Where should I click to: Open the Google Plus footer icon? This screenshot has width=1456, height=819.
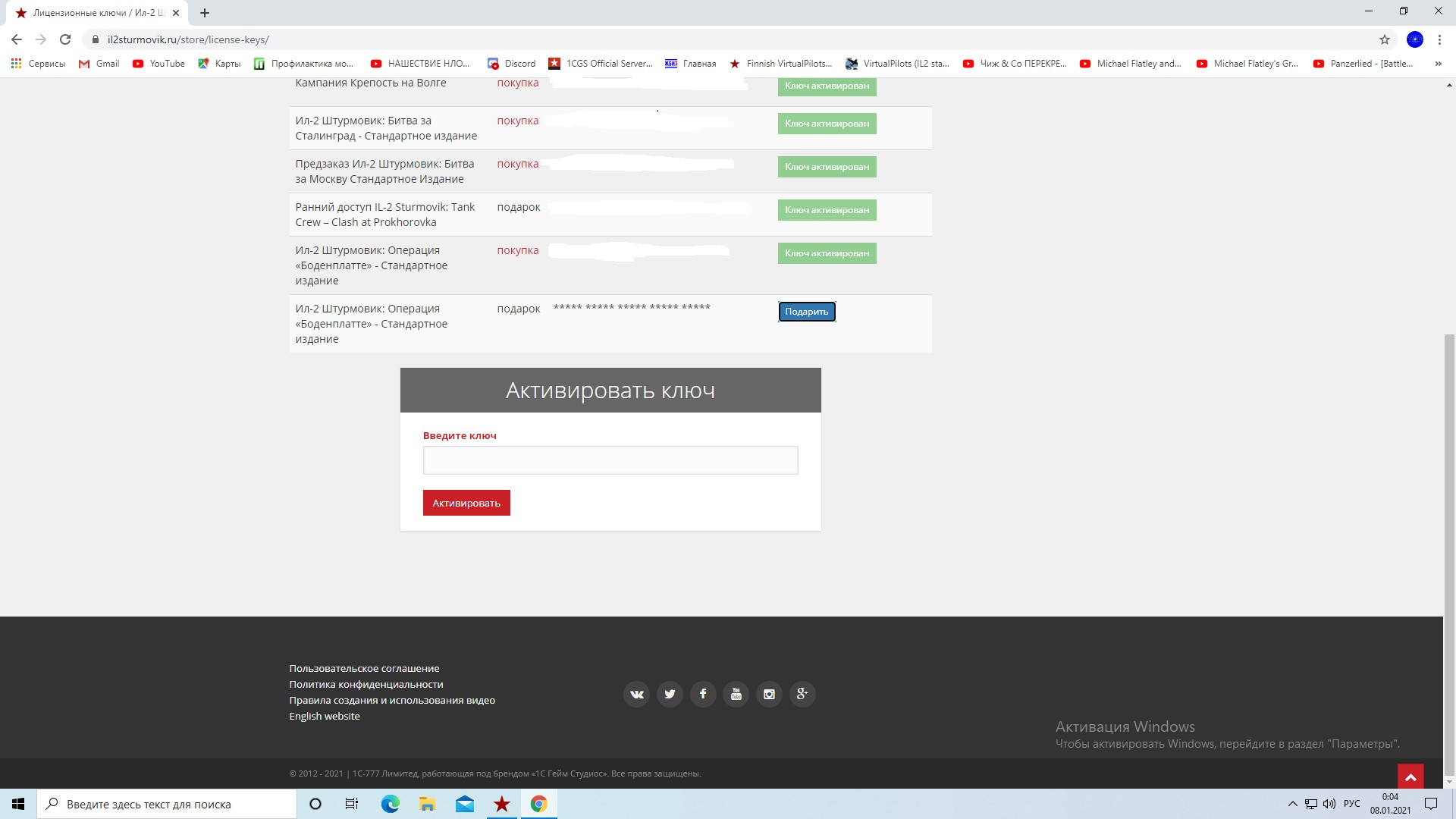(x=802, y=694)
